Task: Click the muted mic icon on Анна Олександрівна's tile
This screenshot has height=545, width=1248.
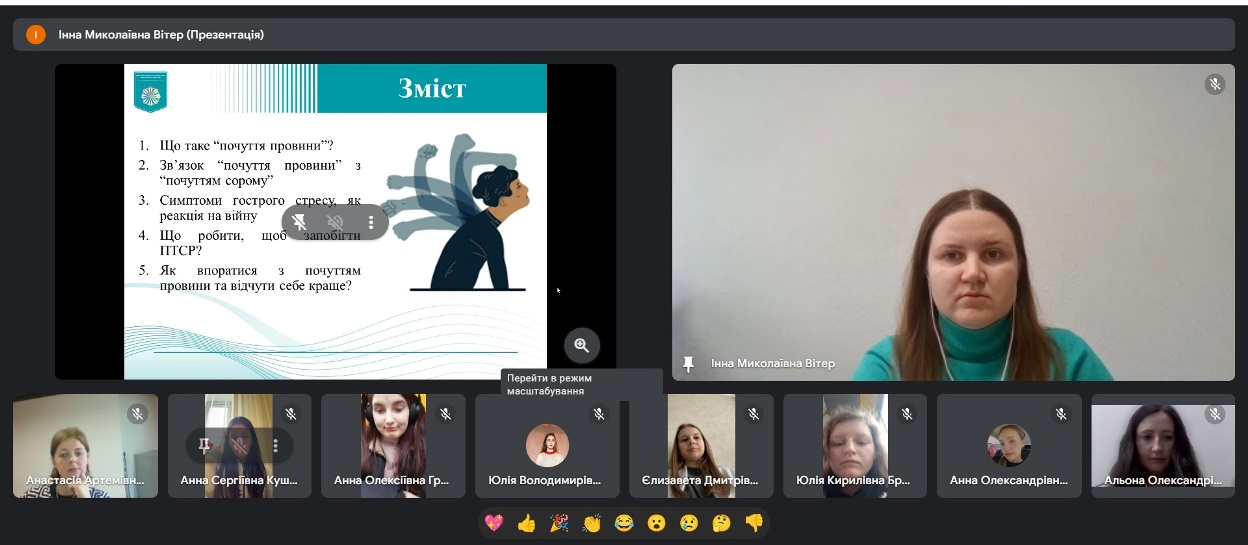Action: [1061, 413]
